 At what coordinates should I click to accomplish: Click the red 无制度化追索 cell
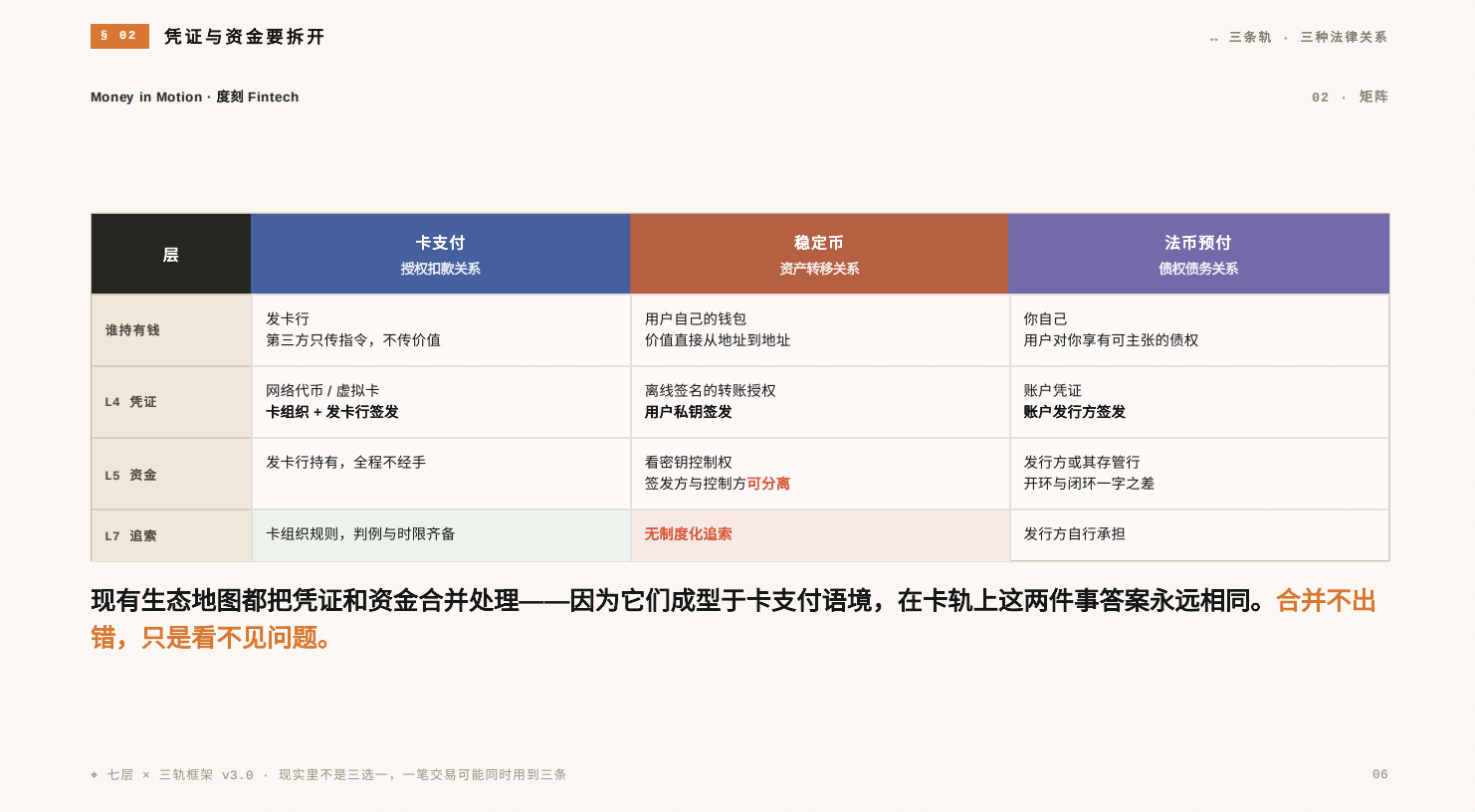click(x=820, y=535)
